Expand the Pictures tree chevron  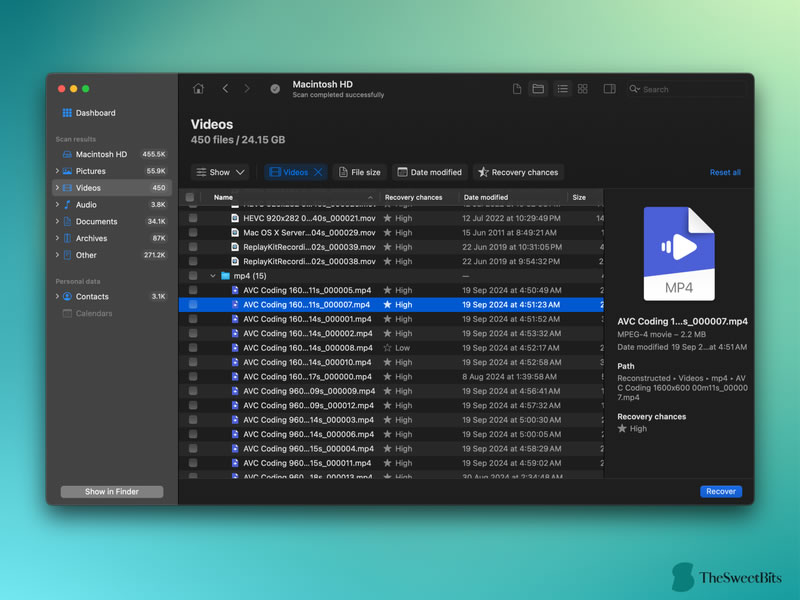coord(57,171)
